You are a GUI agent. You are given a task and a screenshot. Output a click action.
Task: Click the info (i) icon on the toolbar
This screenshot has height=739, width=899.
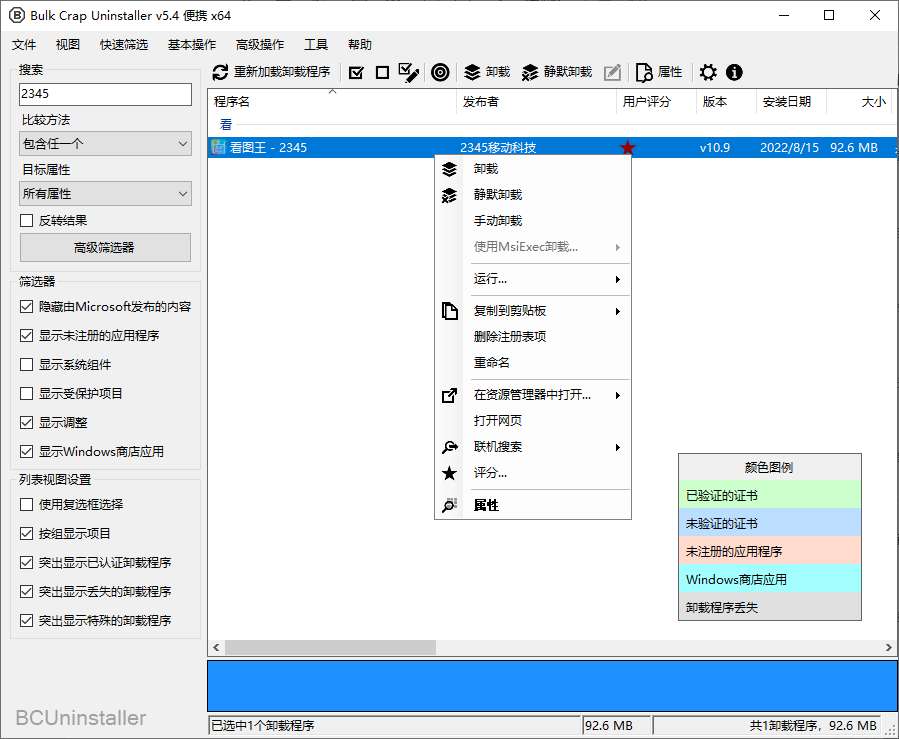pos(734,72)
